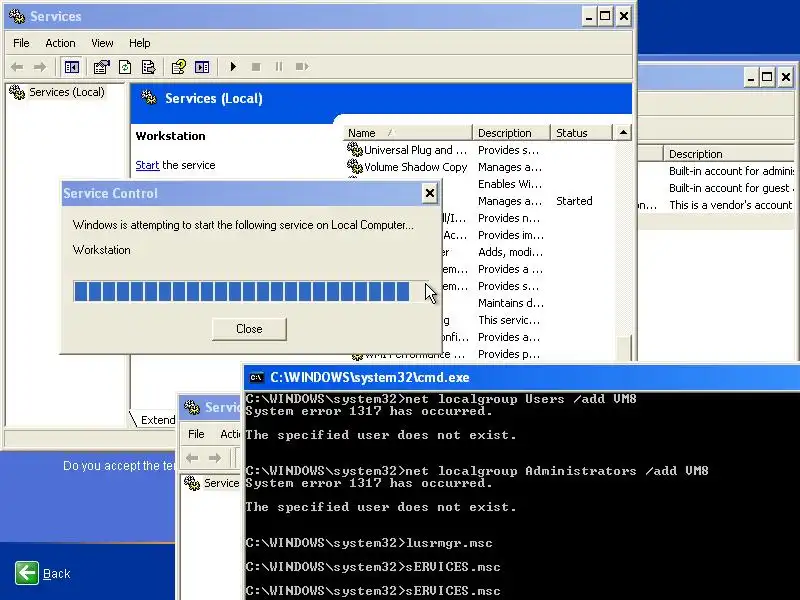The width and height of the screenshot is (800, 600).
Task: Click the services list scrollbar up arrow
Action: (x=623, y=133)
